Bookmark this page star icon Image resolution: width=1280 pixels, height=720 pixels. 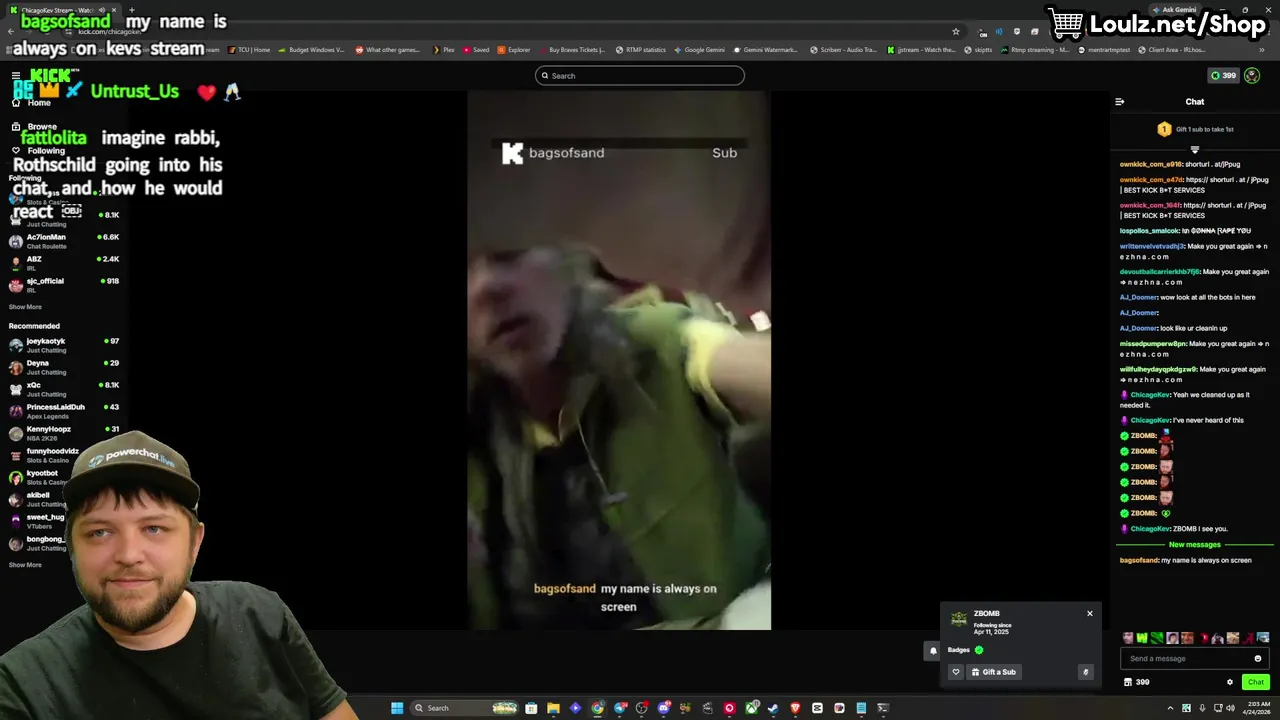click(956, 31)
